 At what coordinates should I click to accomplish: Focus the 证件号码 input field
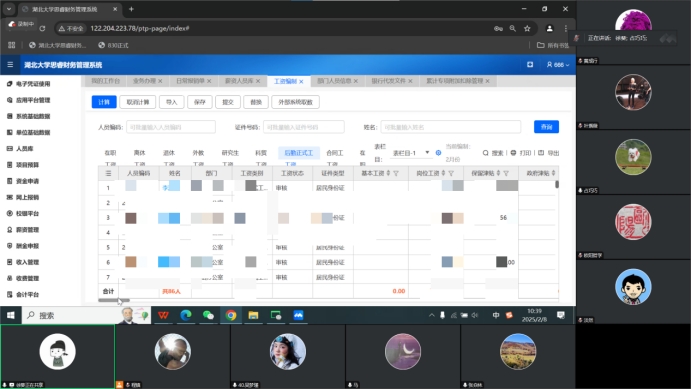point(304,127)
